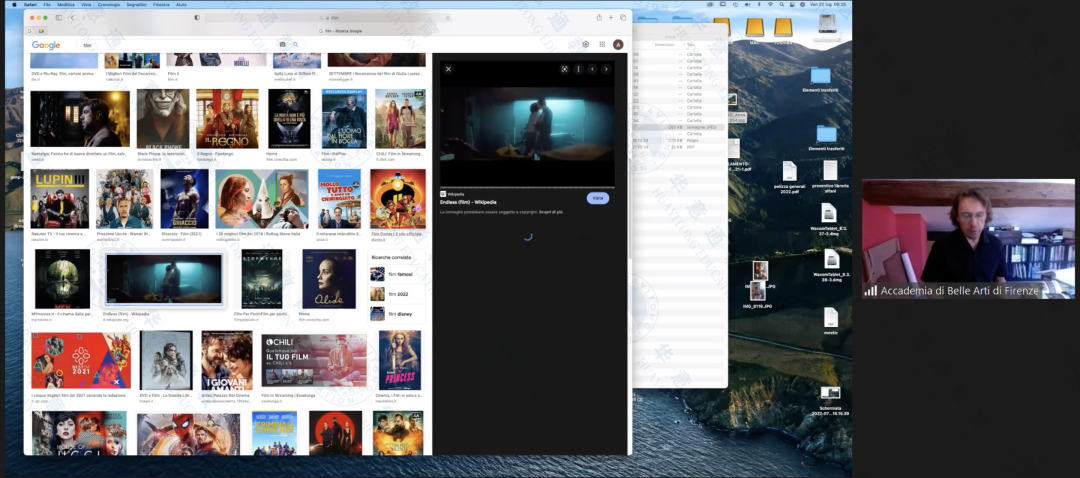Click the Google logo
Viewport: 1080px width, 478px height.
click(x=46, y=45)
